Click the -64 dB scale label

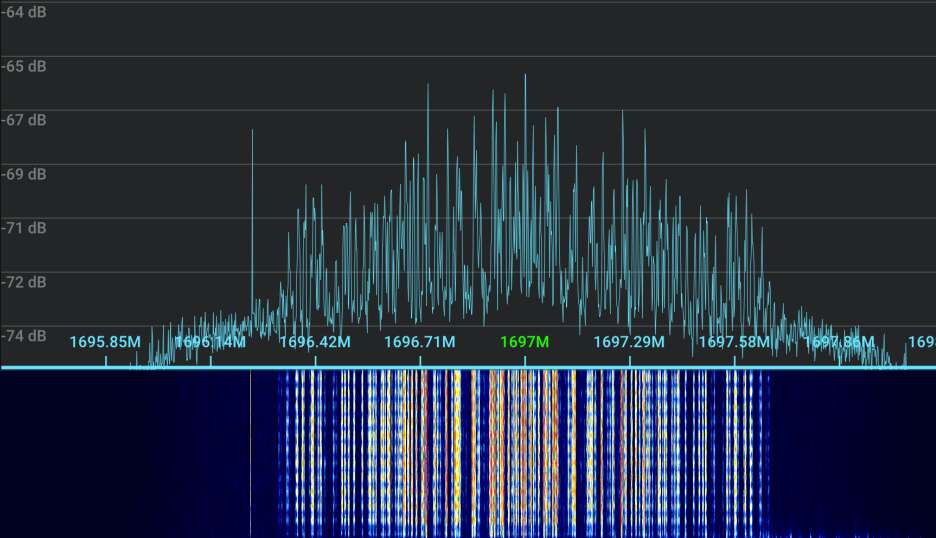point(23,12)
